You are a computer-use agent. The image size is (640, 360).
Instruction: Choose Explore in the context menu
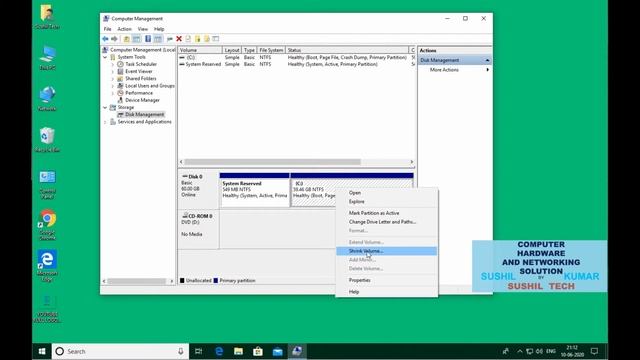coord(386,202)
